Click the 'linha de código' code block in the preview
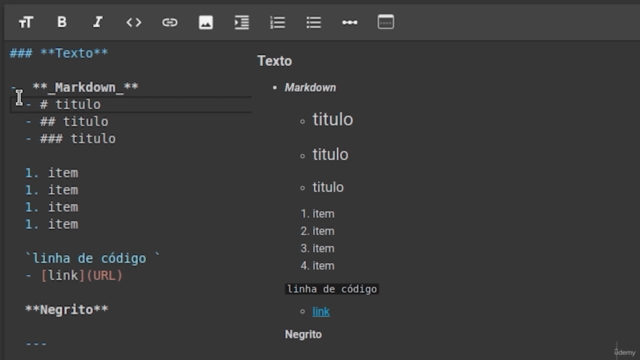This screenshot has height=360, width=640. click(332, 289)
